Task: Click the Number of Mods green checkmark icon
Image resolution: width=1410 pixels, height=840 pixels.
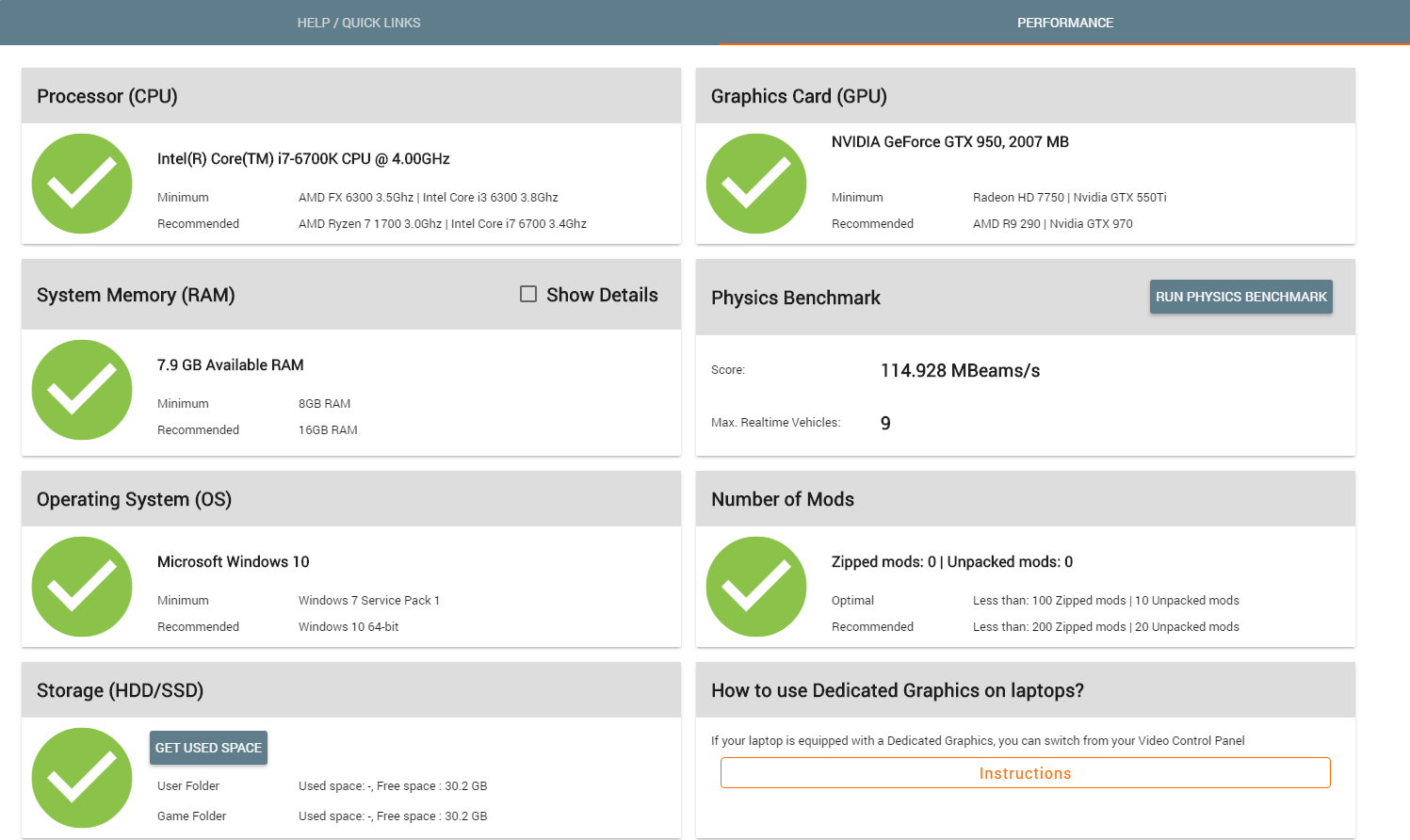Action: coord(756,587)
